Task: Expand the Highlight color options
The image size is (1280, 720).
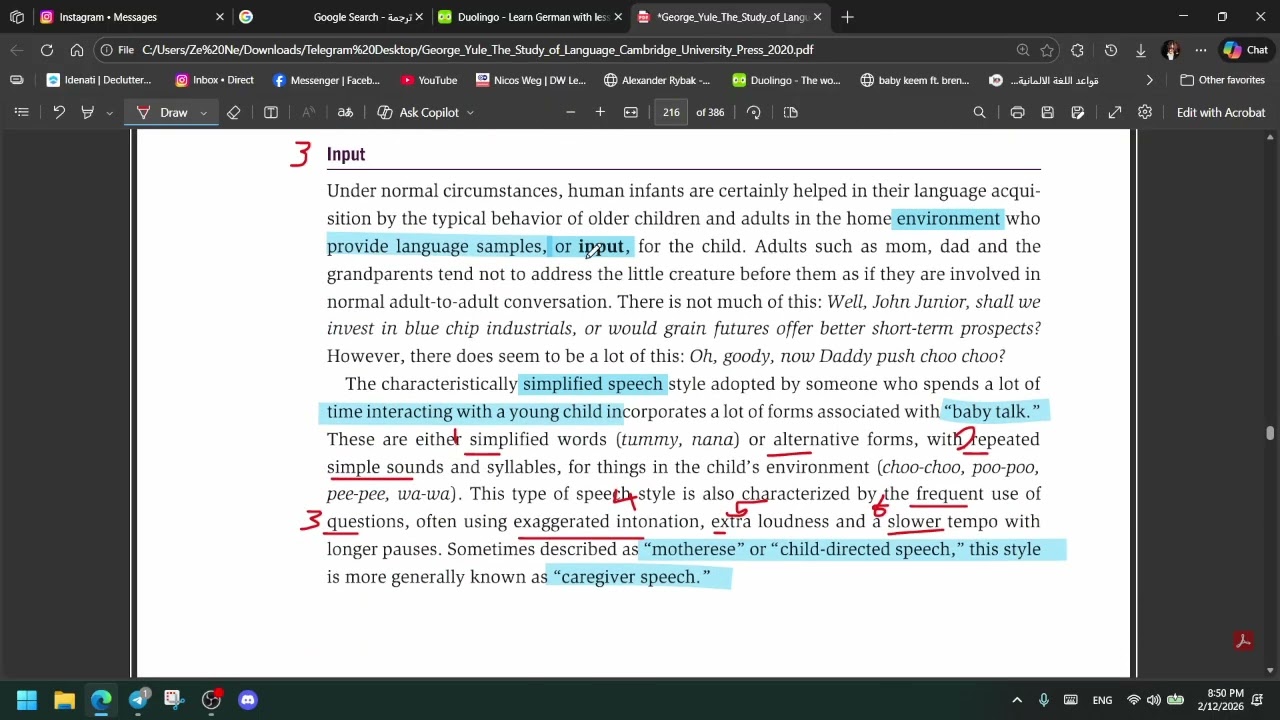Action: [x=108, y=112]
